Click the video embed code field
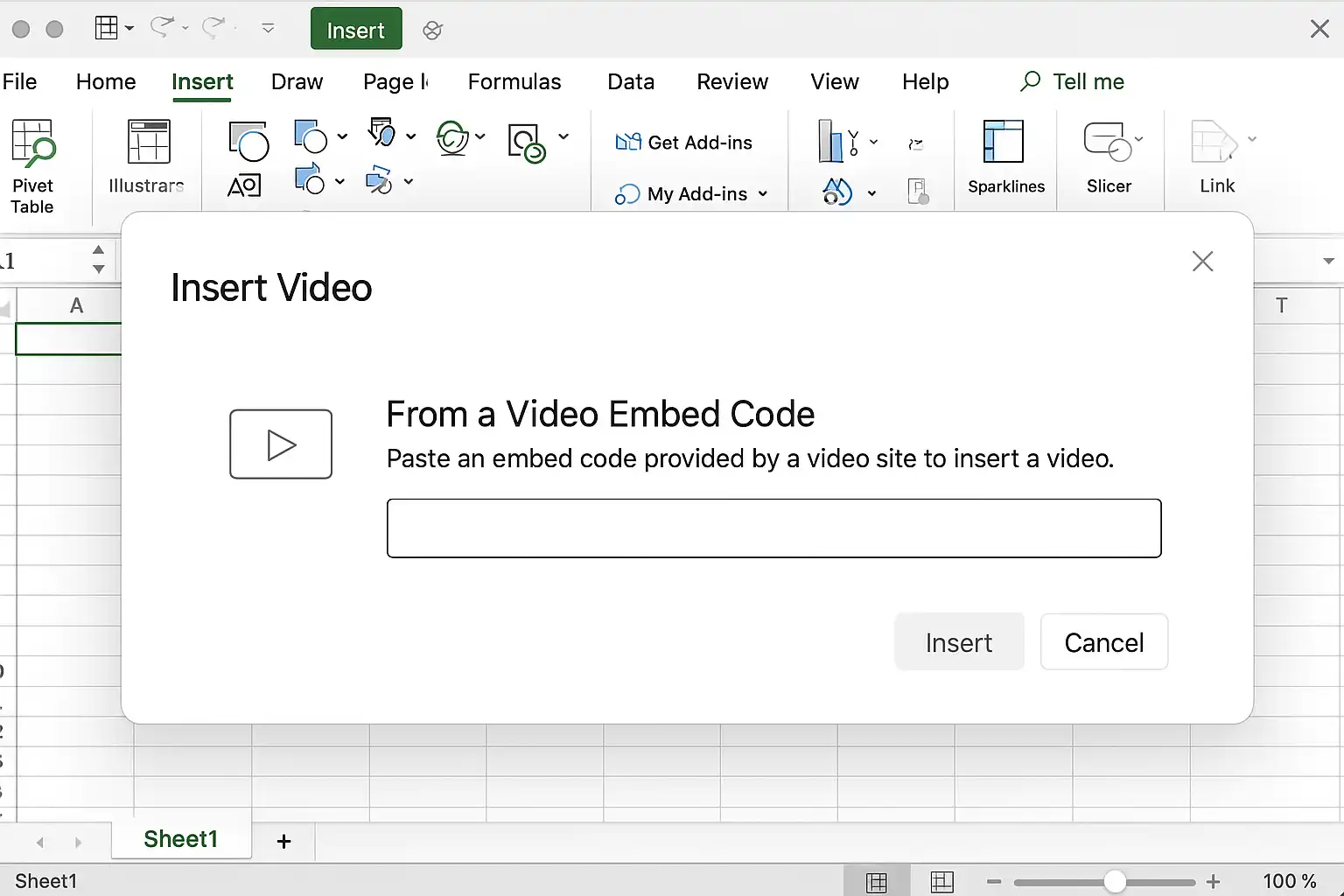Image resolution: width=1344 pixels, height=896 pixels. (x=773, y=528)
